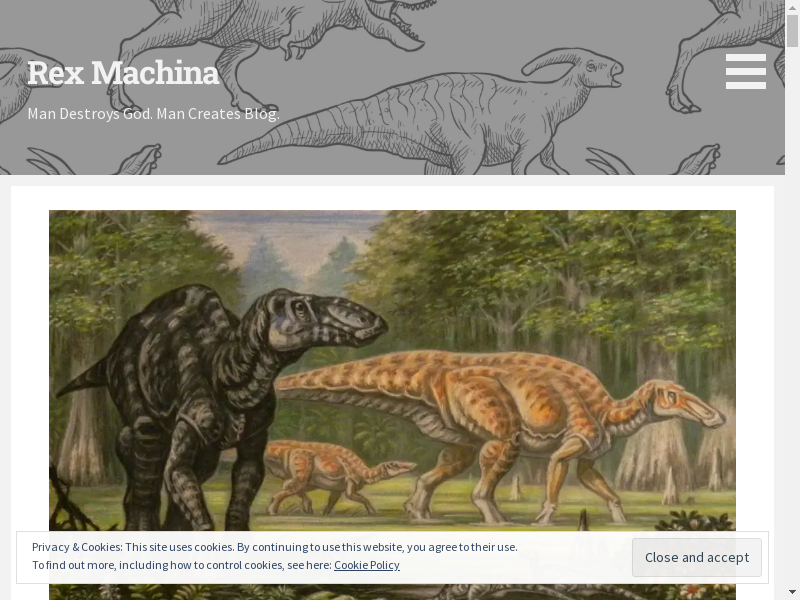Click the scrollbar down arrow
This screenshot has height=600, width=800.
[x=792, y=592]
